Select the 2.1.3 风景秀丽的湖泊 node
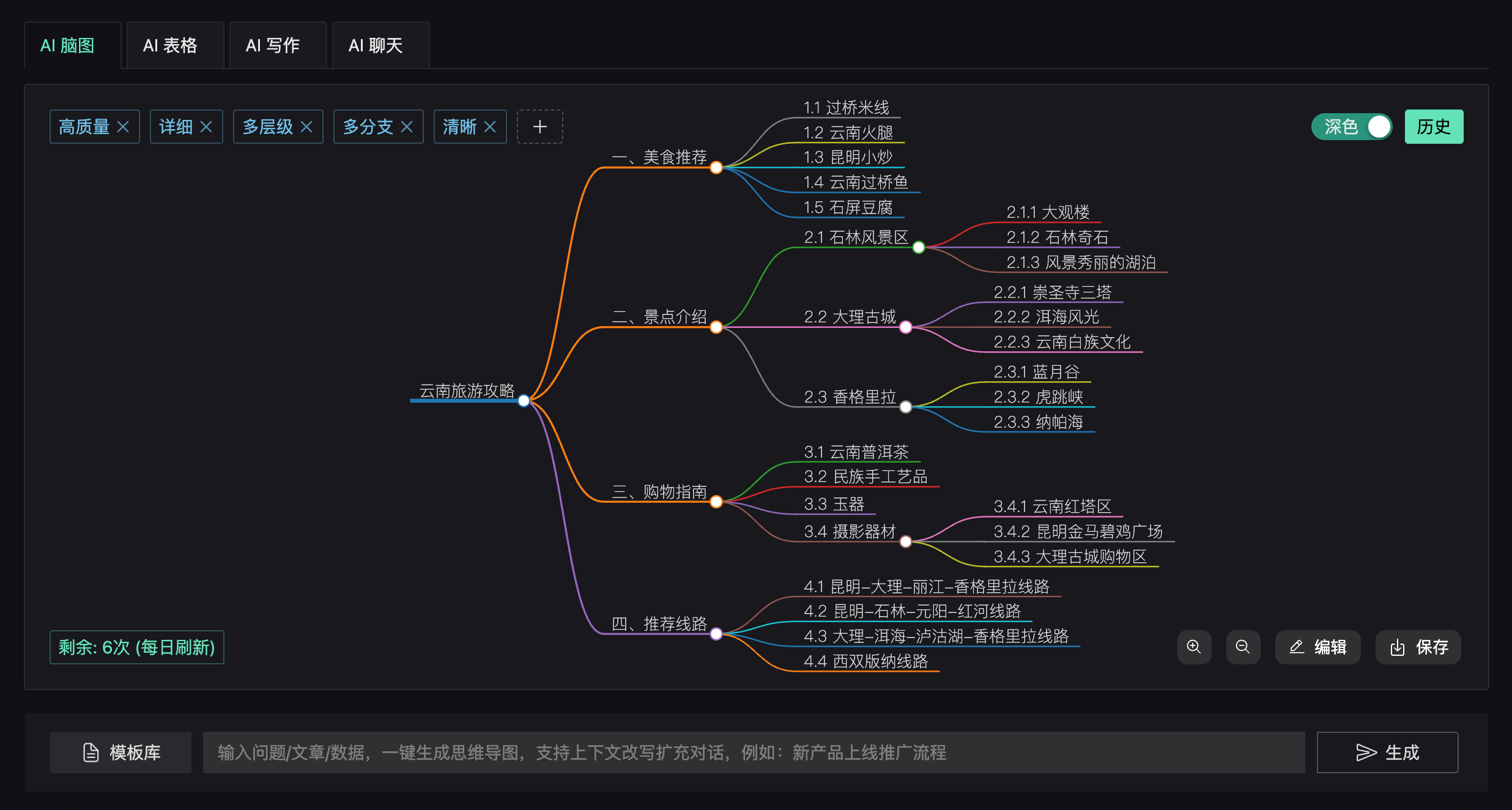 coord(1081,262)
